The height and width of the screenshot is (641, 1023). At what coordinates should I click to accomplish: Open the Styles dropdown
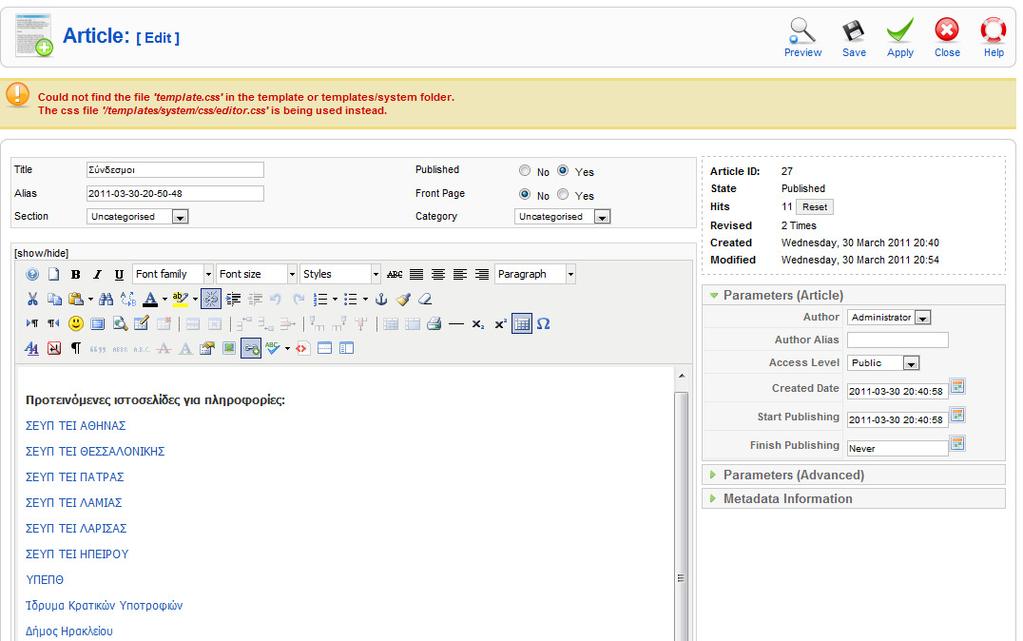[340, 274]
